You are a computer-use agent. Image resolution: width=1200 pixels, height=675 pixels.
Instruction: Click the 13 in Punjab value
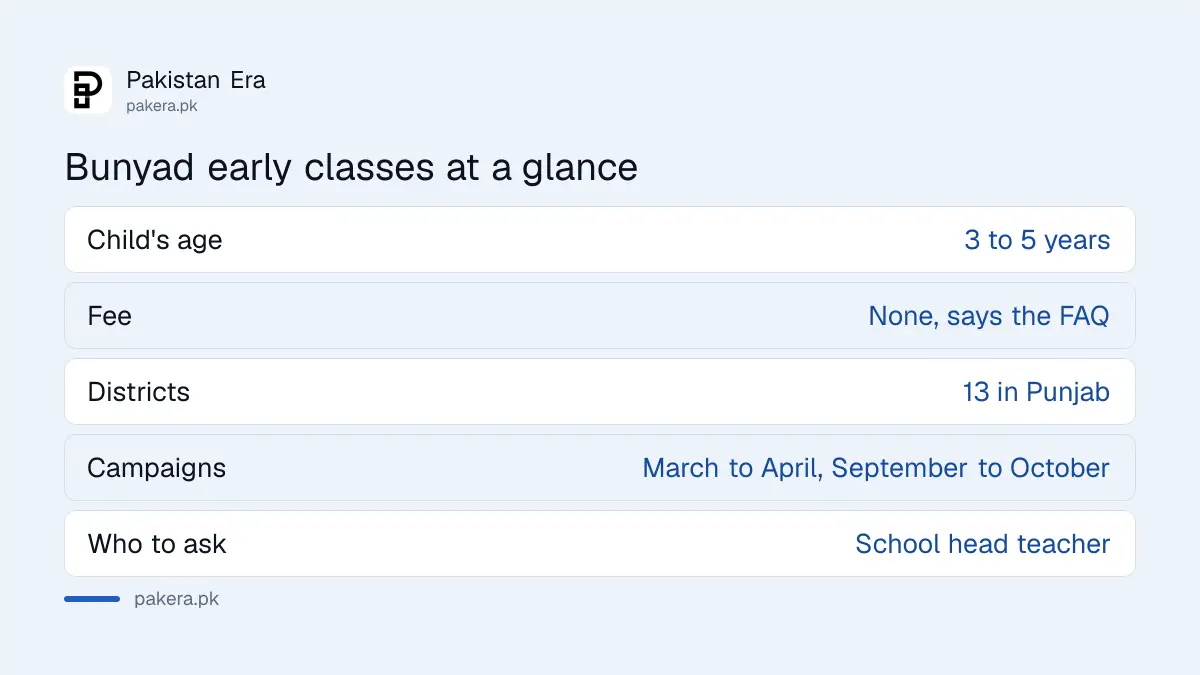1036,393
